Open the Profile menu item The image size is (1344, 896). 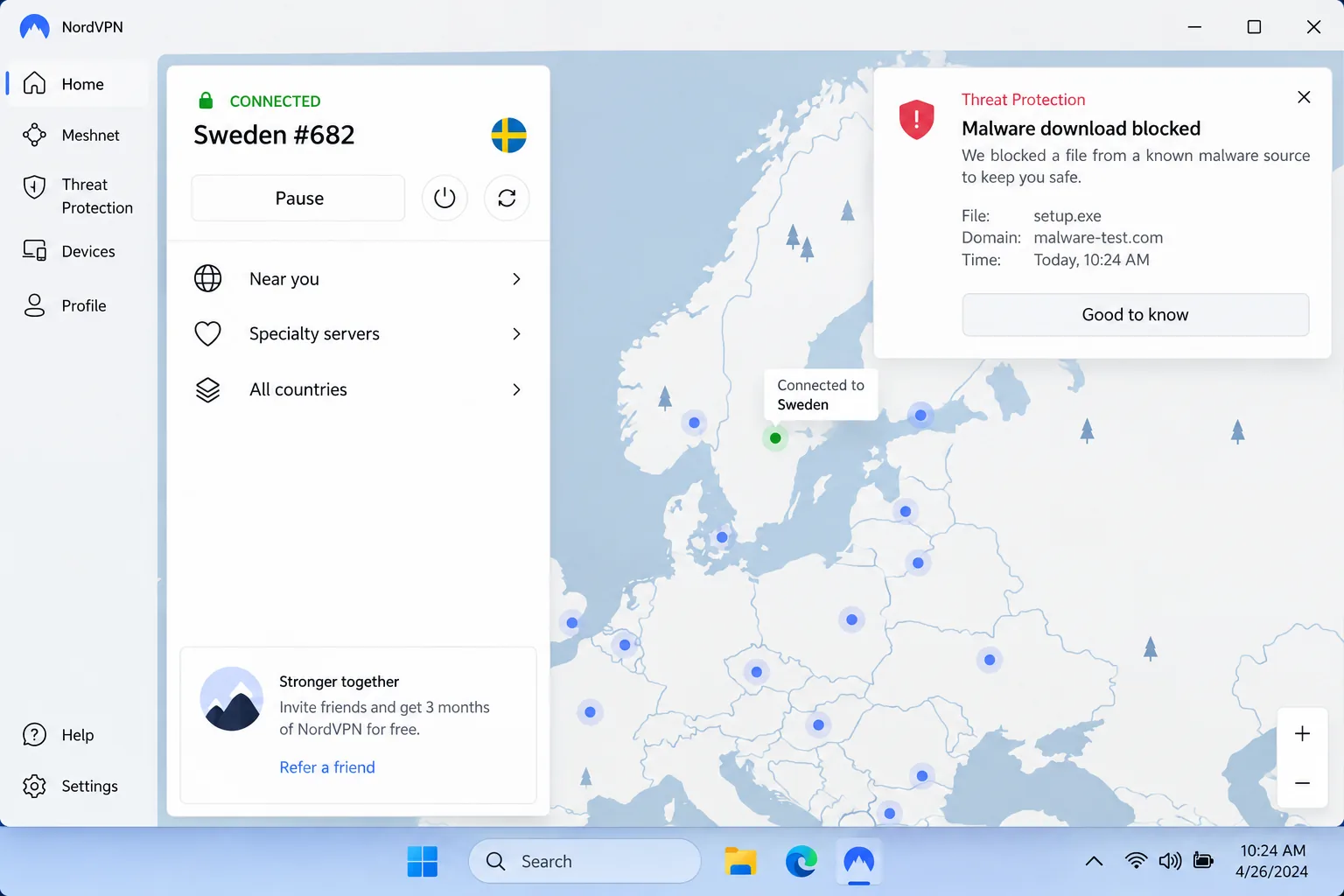coord(77,305)
